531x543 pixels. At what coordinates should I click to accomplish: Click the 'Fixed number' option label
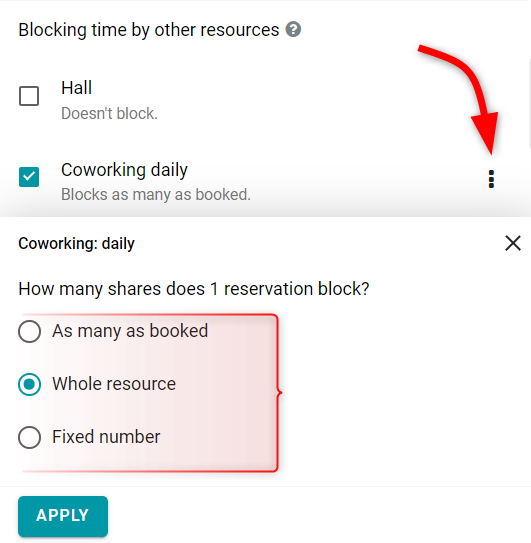tap(106, 437)
